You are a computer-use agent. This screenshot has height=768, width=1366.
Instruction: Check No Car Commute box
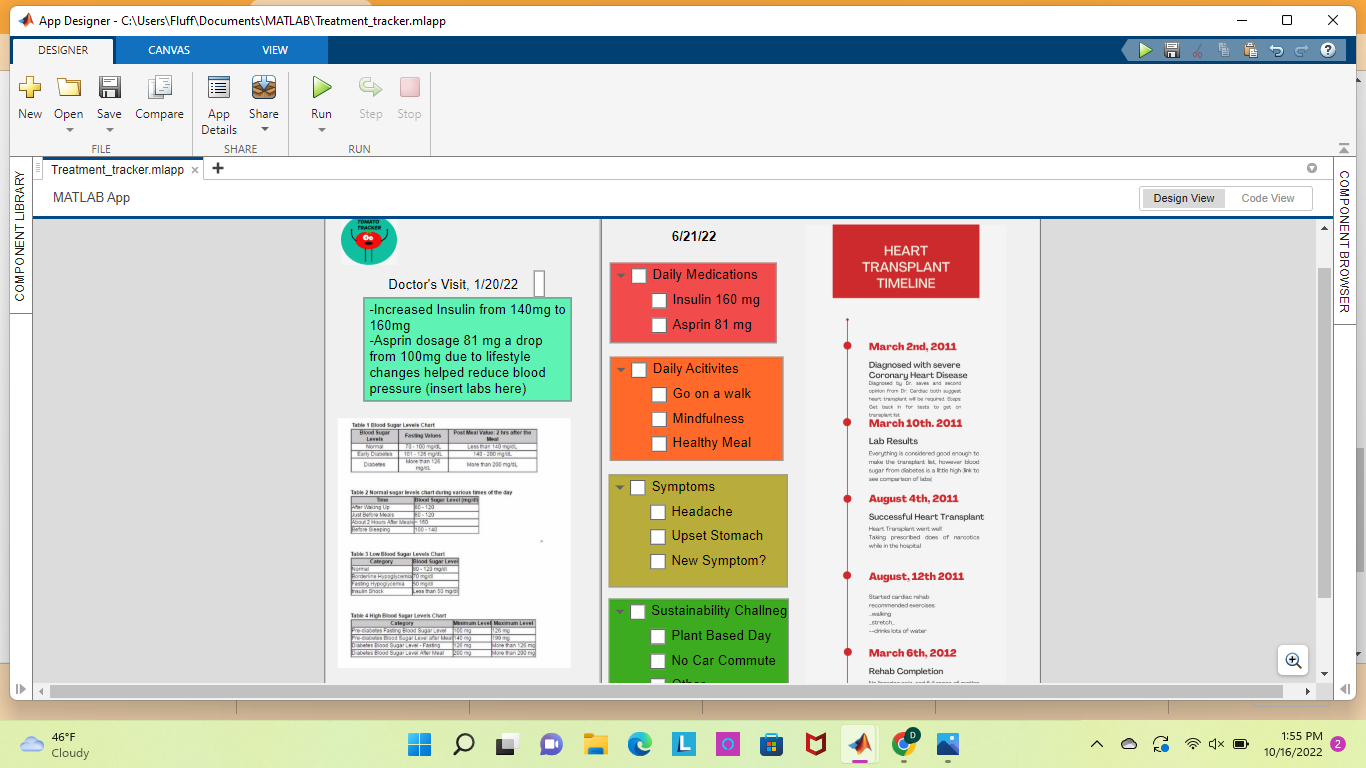pos(658,661)
